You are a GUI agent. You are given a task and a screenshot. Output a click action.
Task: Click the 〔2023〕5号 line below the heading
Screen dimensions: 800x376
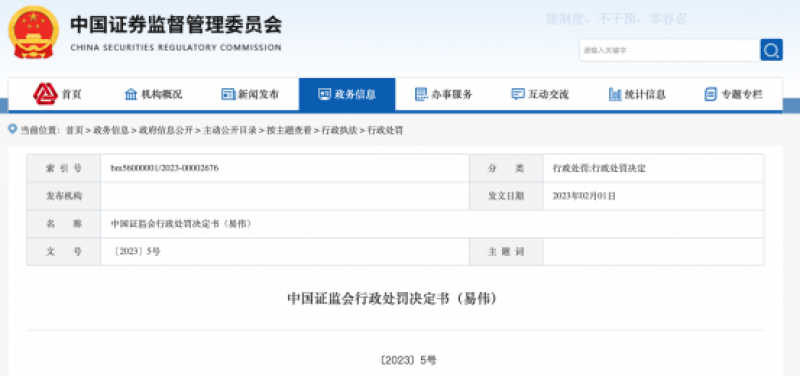pos(408,360)
